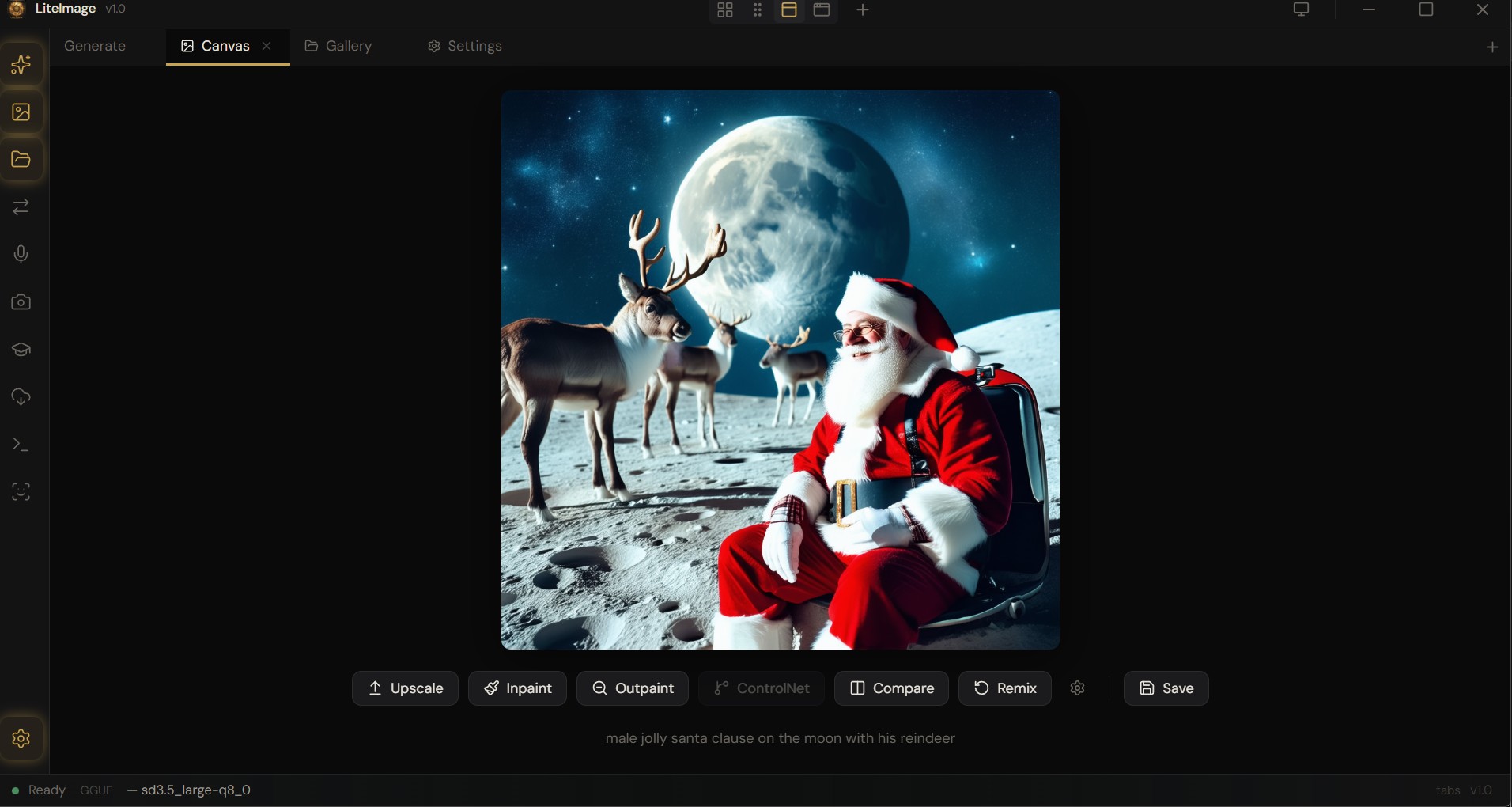Click the face scan icon in sidebar
This screenshot has width=1512, height=807.
pos(21,492)
